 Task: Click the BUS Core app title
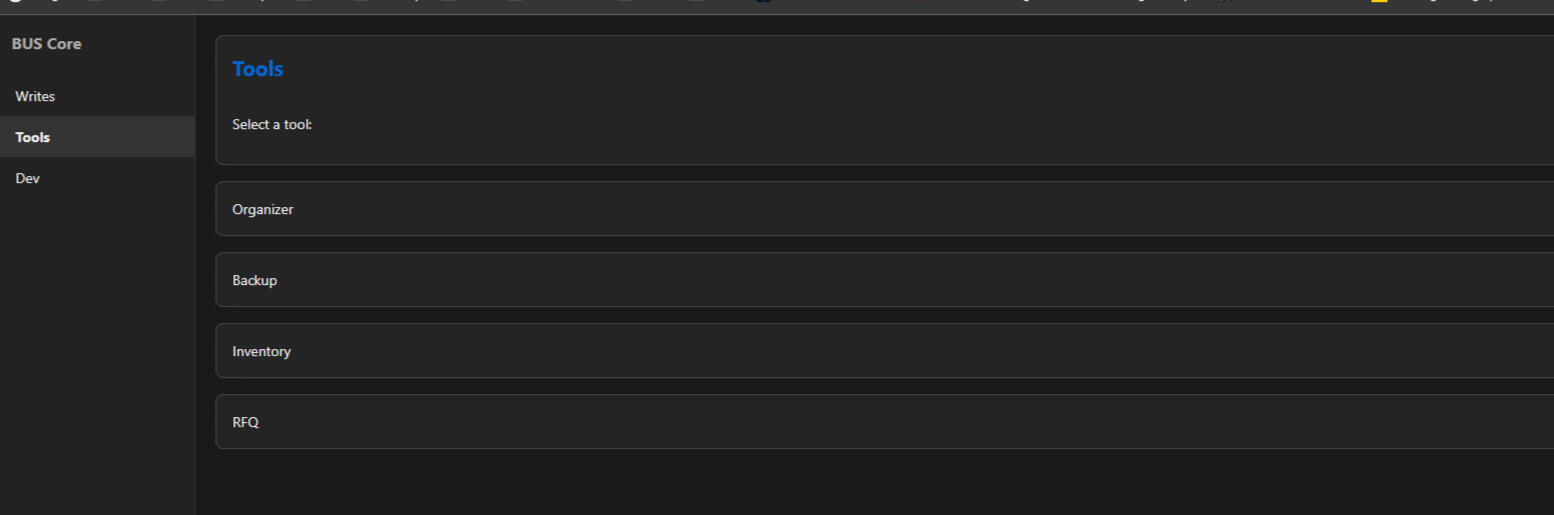coord(47,44)
